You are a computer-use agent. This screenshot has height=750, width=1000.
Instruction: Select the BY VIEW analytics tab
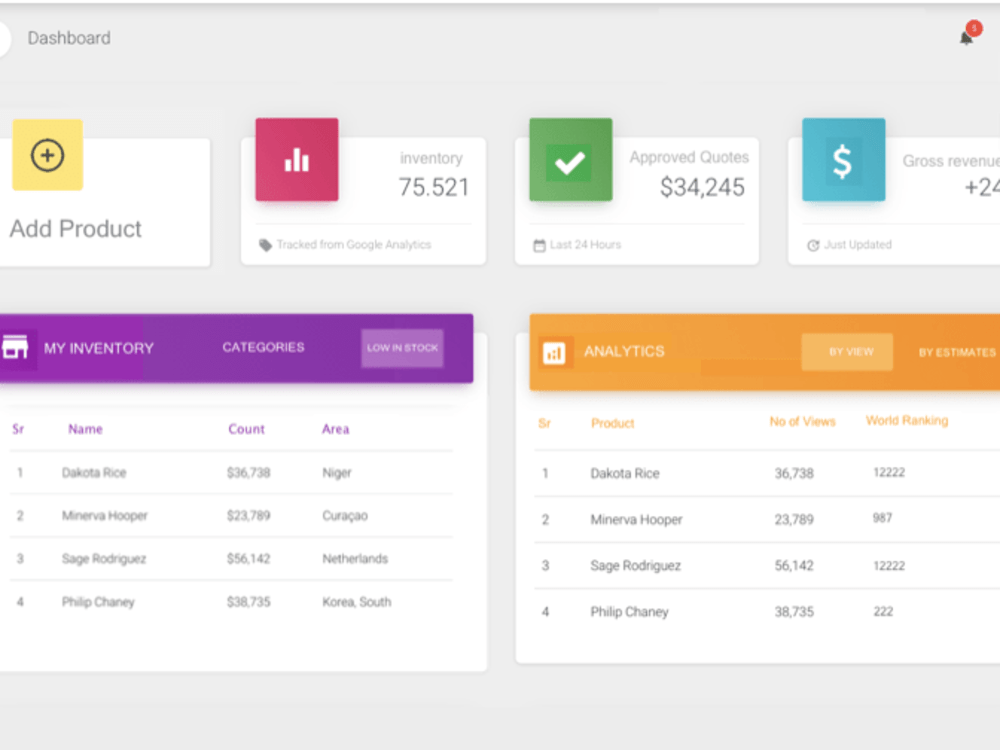tap(848, 352)
